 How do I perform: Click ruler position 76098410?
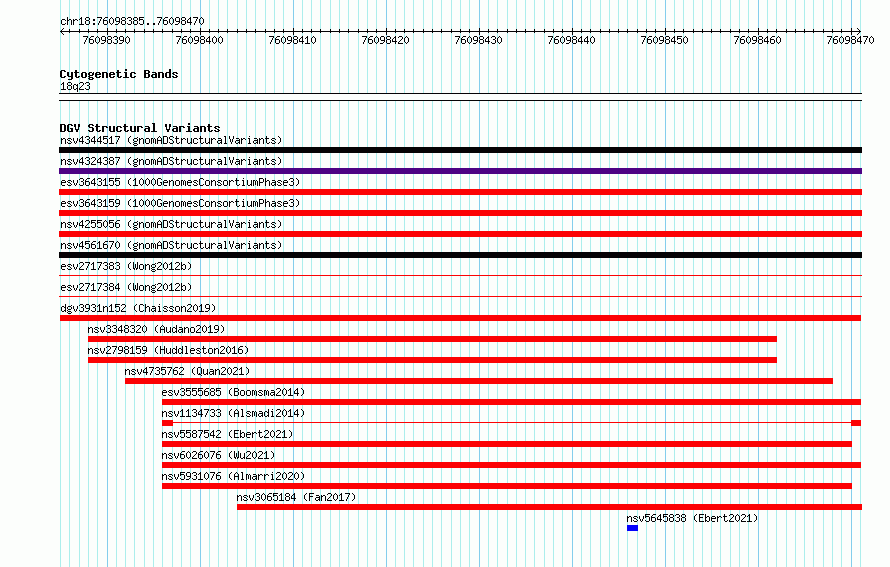pos(292,40)
